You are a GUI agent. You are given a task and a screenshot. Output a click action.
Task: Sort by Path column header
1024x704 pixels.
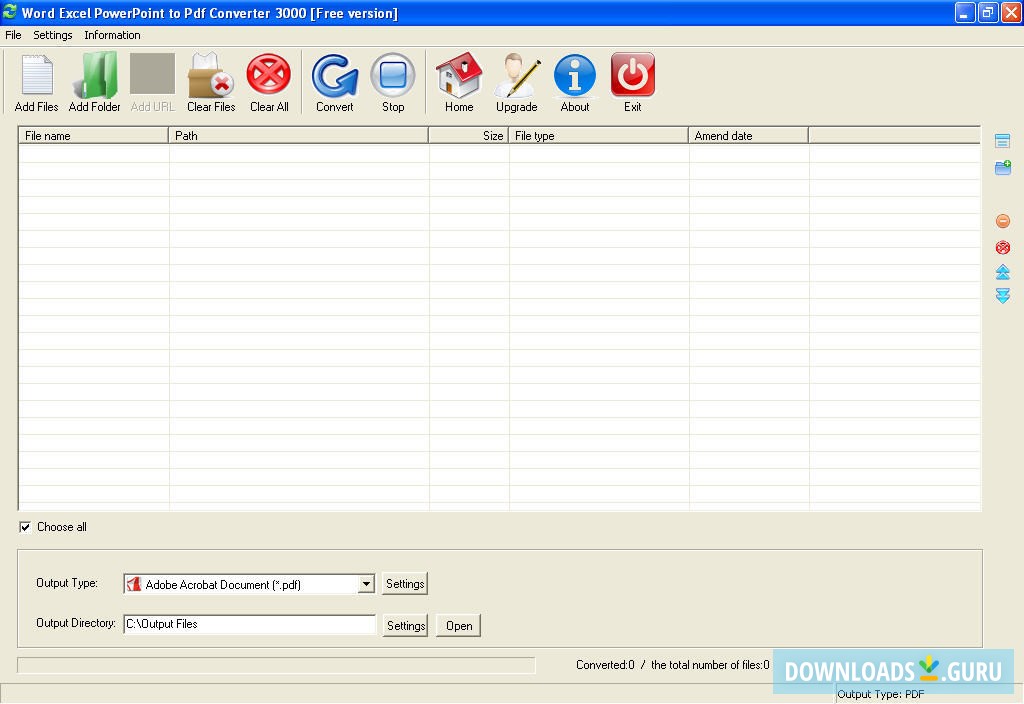click(298, 136)
